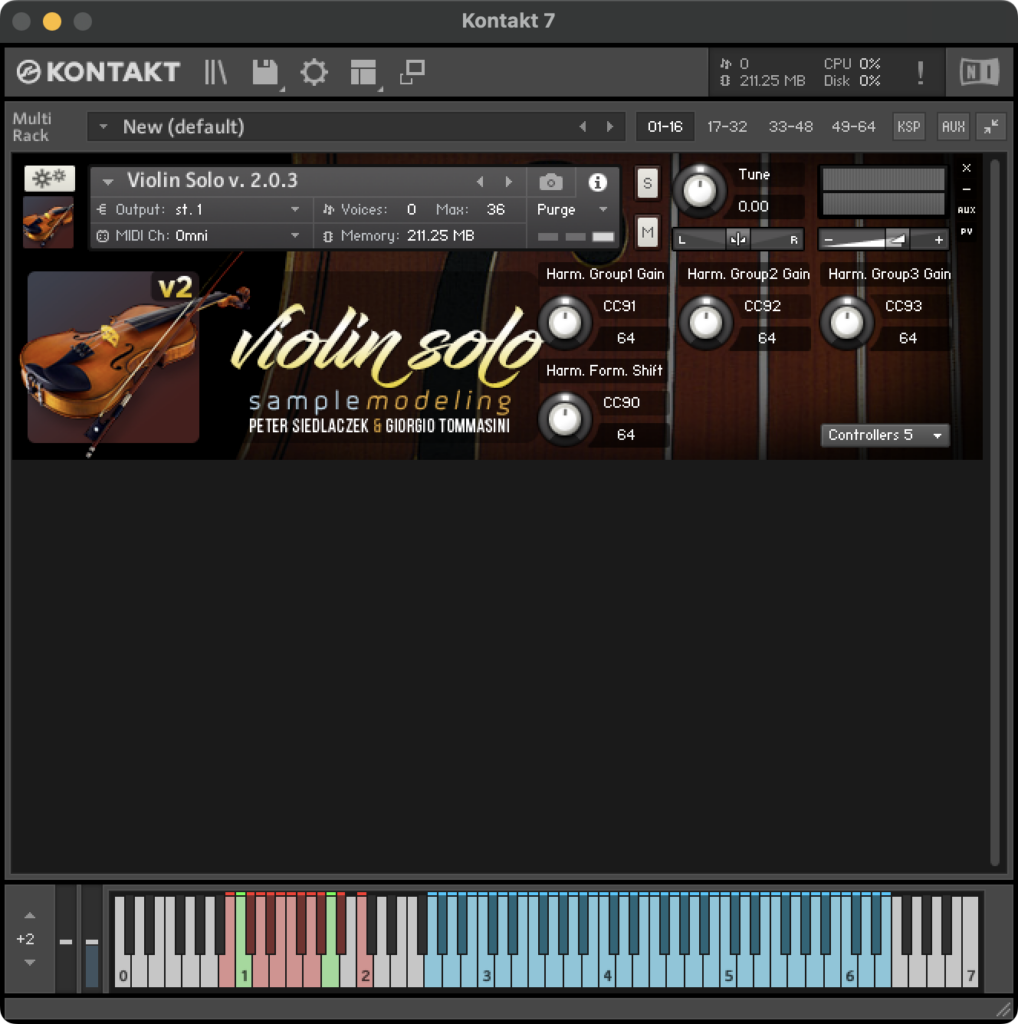
Task: Load previous instrument with left arrow
Action: pyautogui.click(x=480, y=182)
